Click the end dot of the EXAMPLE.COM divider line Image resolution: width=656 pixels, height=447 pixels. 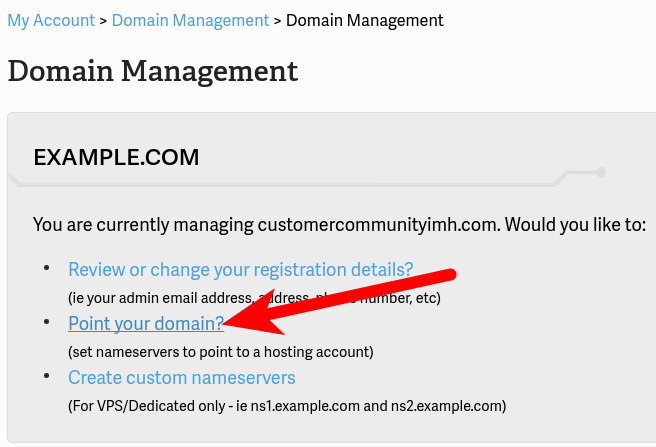click(x=601, y=172)
